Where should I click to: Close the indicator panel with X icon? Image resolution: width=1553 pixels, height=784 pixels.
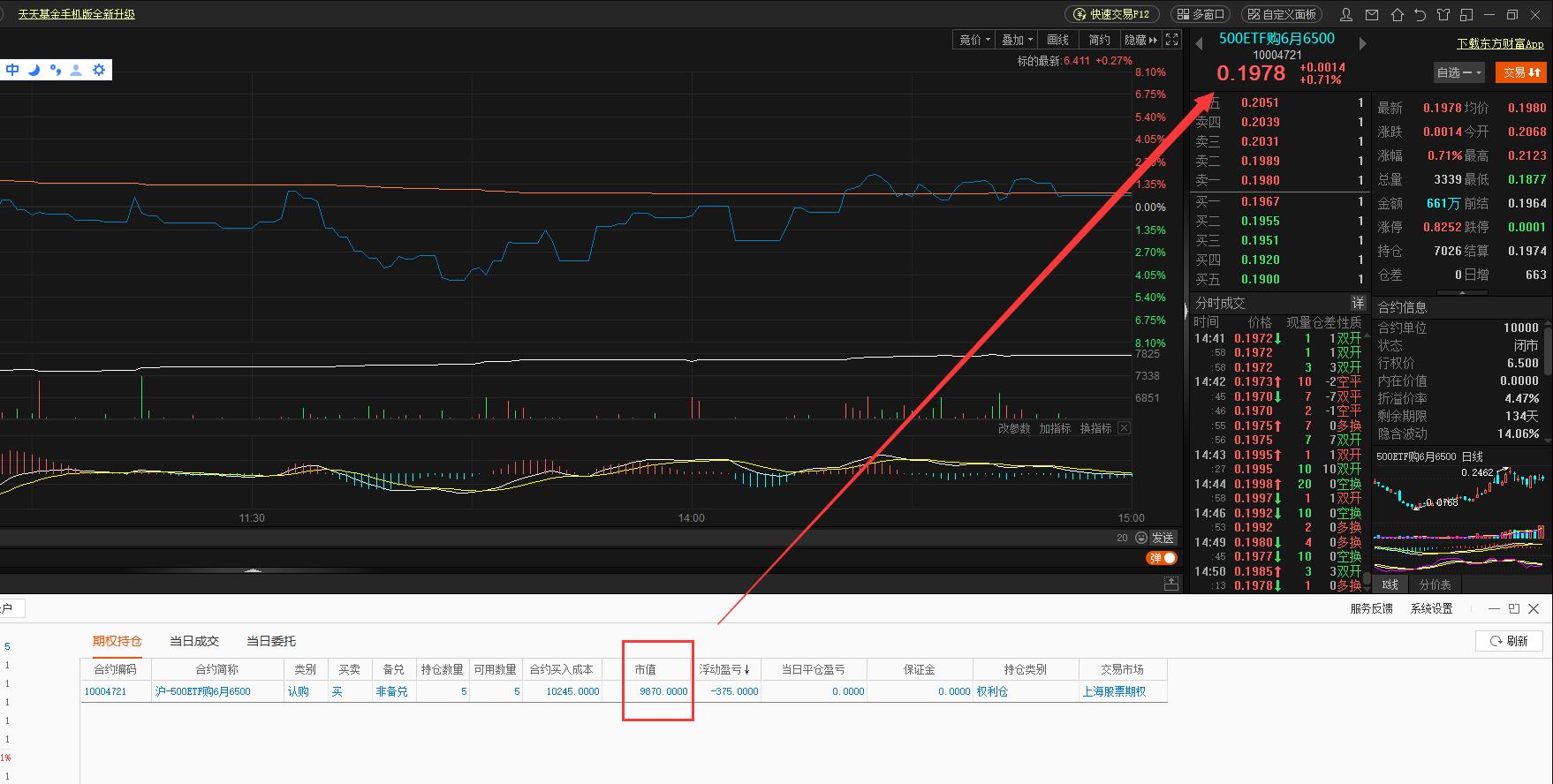tap(1124, 428)
